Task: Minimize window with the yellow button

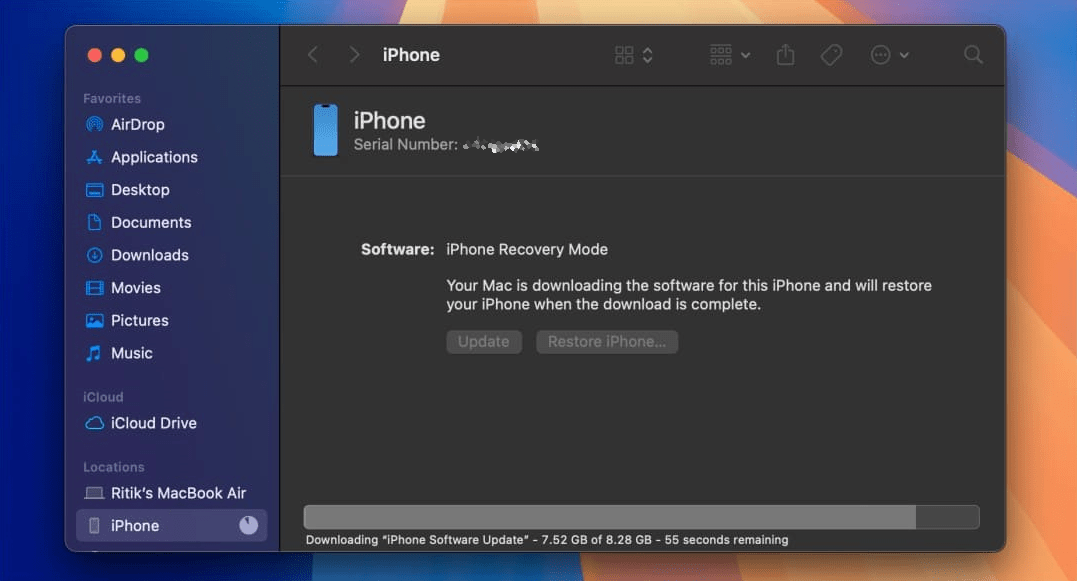Action: (x=118, y=55)
